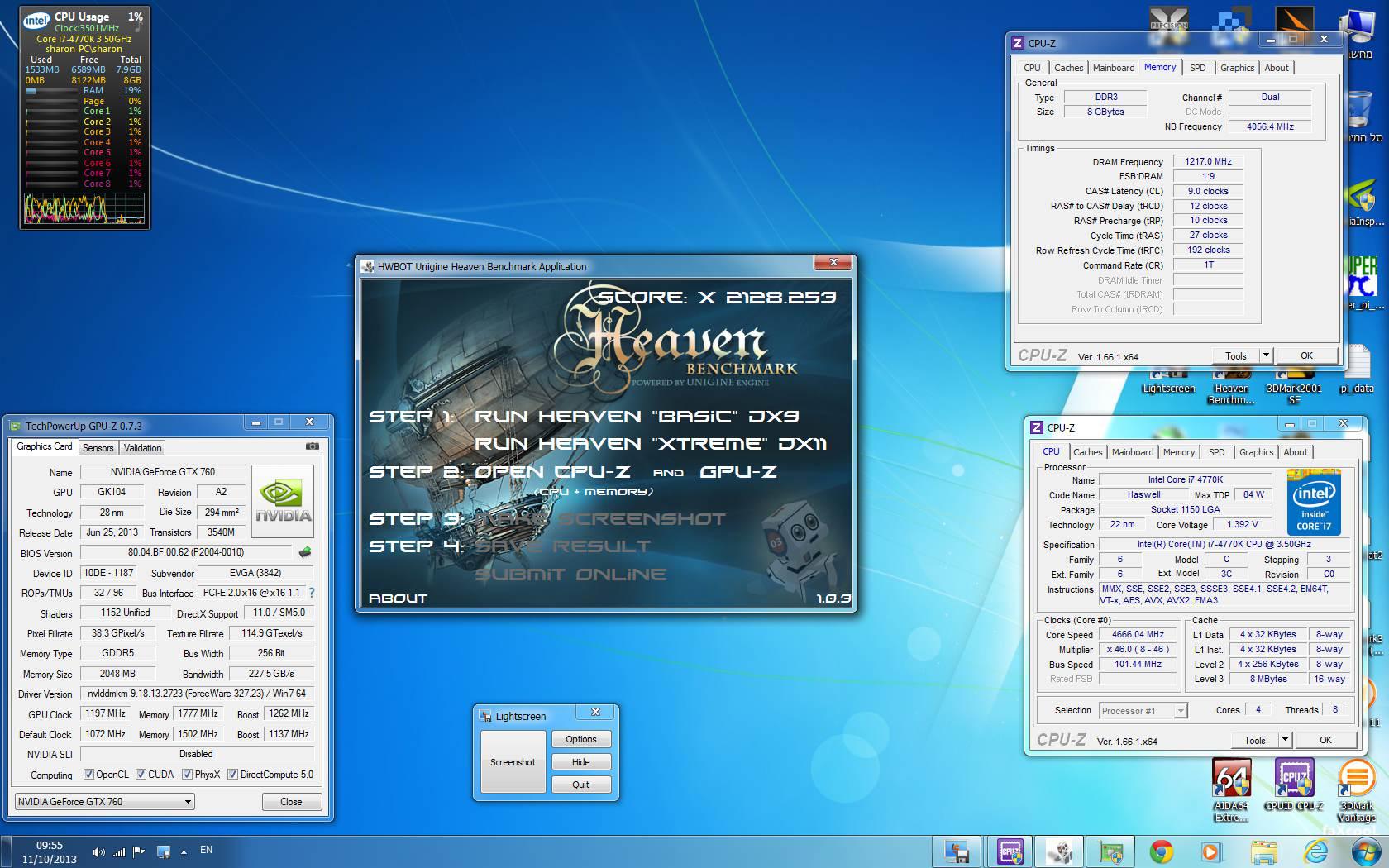Toggle the PhysX checkbox in GPU-Z
Viewport: 1389px width, 868px height.
click(x=188, y=775)
